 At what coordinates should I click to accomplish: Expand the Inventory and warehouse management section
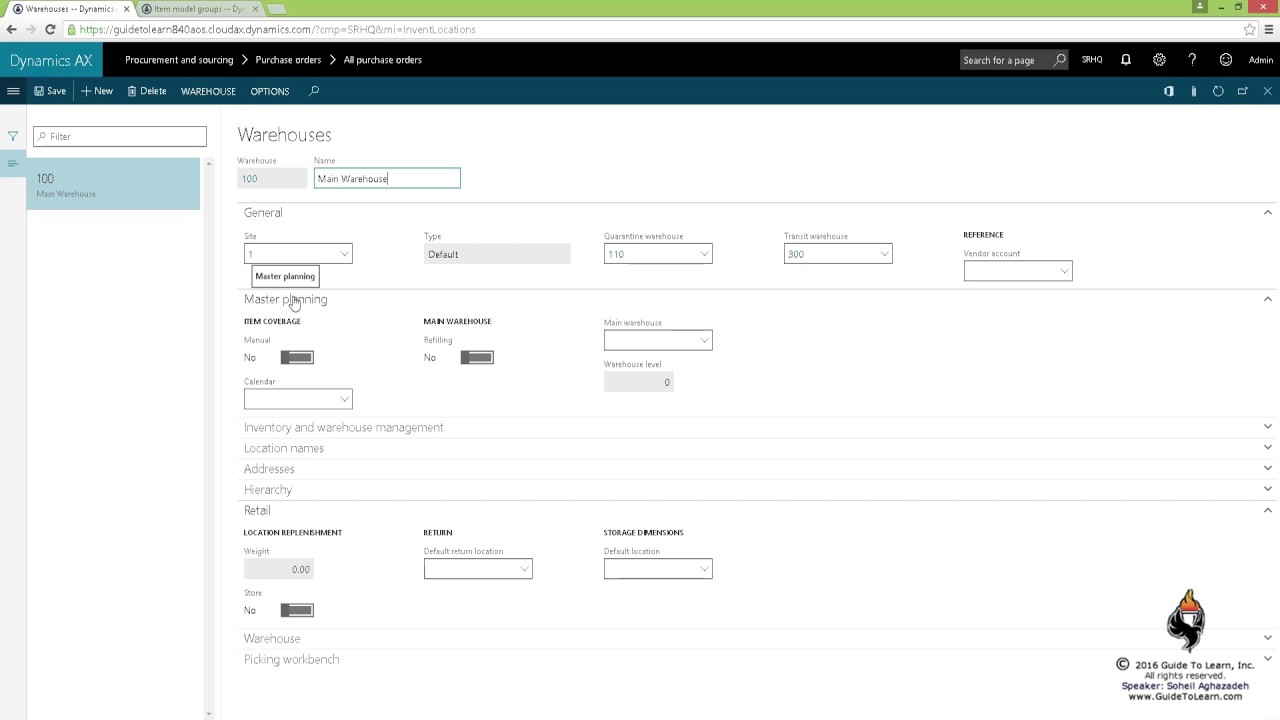(758, 427)
